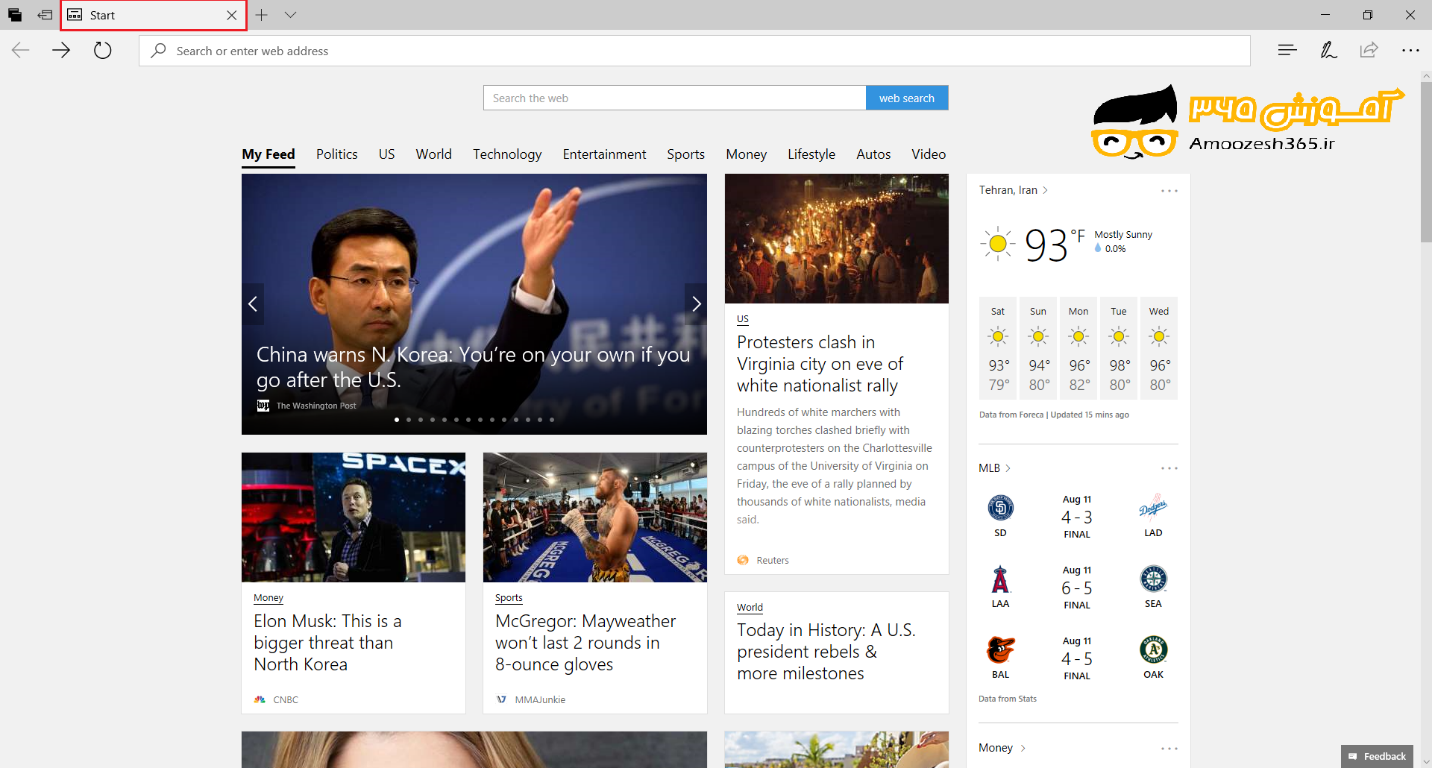The width and height of the screenshot is (1432, 768).
Task: Switch to the US tab
Action: (387, 154)
